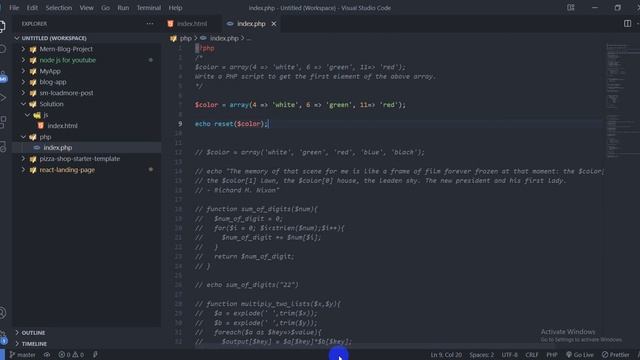Click the $color array declaration line

pos(300,105)
